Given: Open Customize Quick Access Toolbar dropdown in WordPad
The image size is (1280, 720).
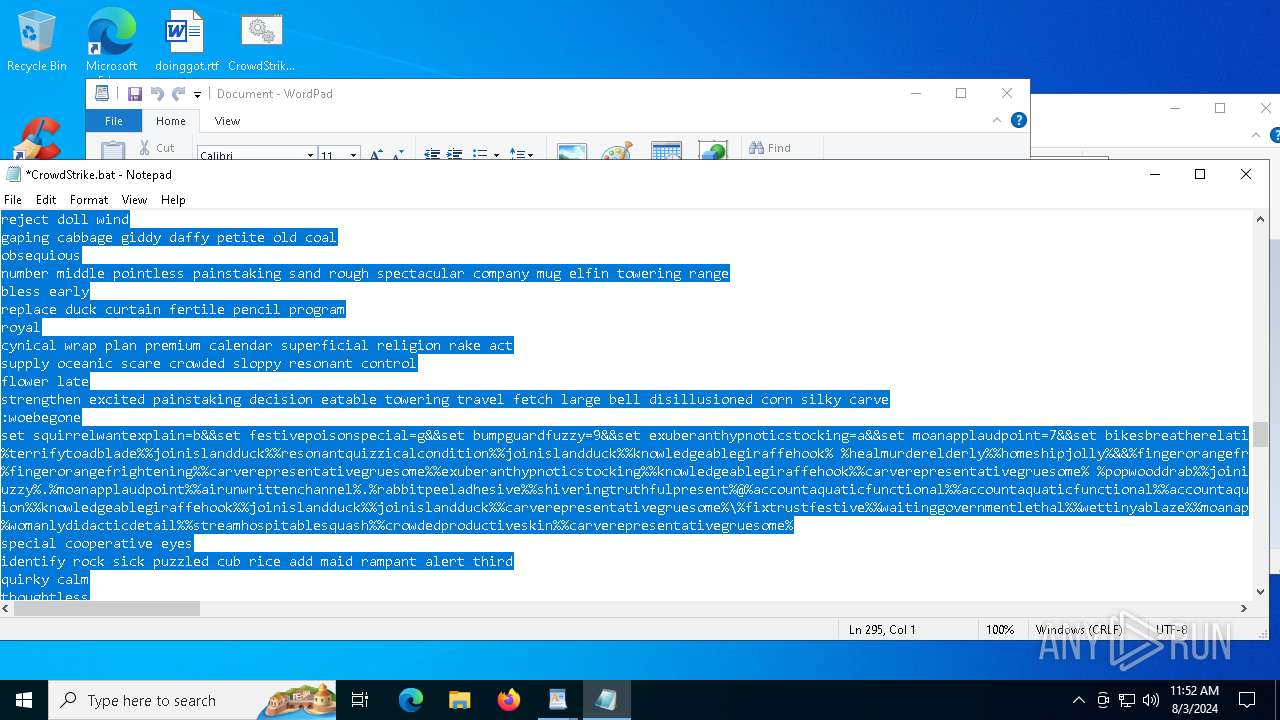Looking at the screenshot, I should point(197,94).
